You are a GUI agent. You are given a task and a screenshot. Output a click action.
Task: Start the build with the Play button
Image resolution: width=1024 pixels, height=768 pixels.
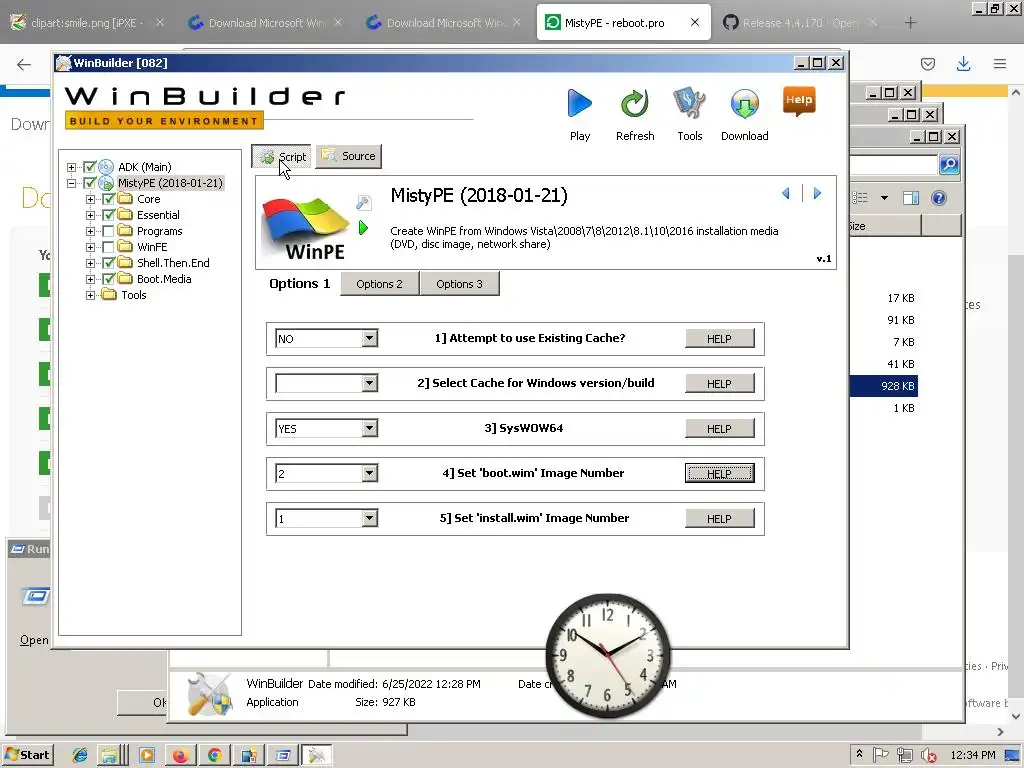click(x=579, y=104)
